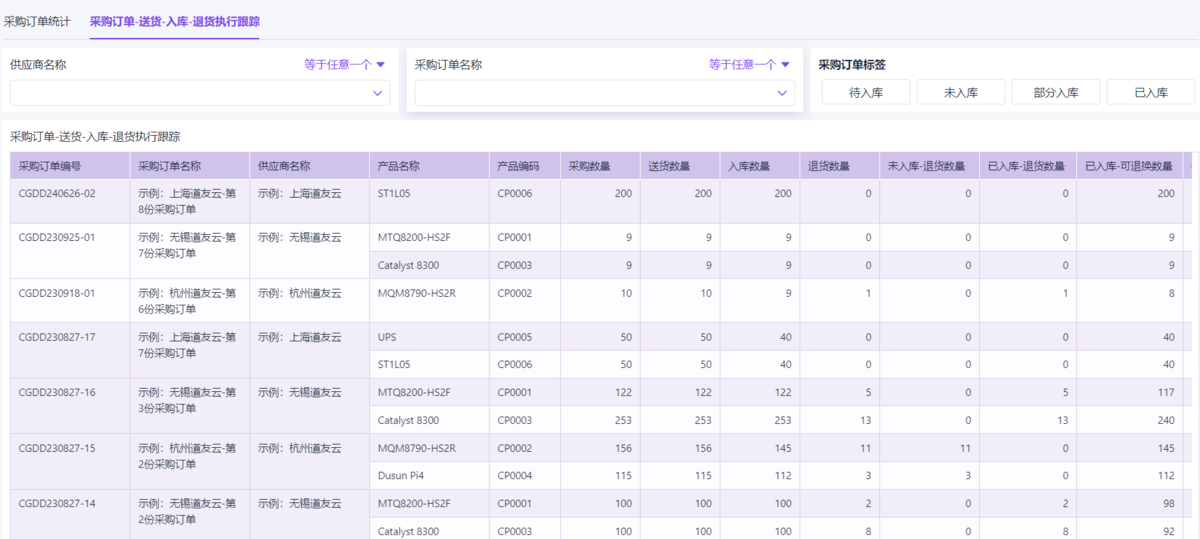Screen dimensions: 1200x539
Task: Click the 产品编码 column header
Action: (x=518, y=166)
